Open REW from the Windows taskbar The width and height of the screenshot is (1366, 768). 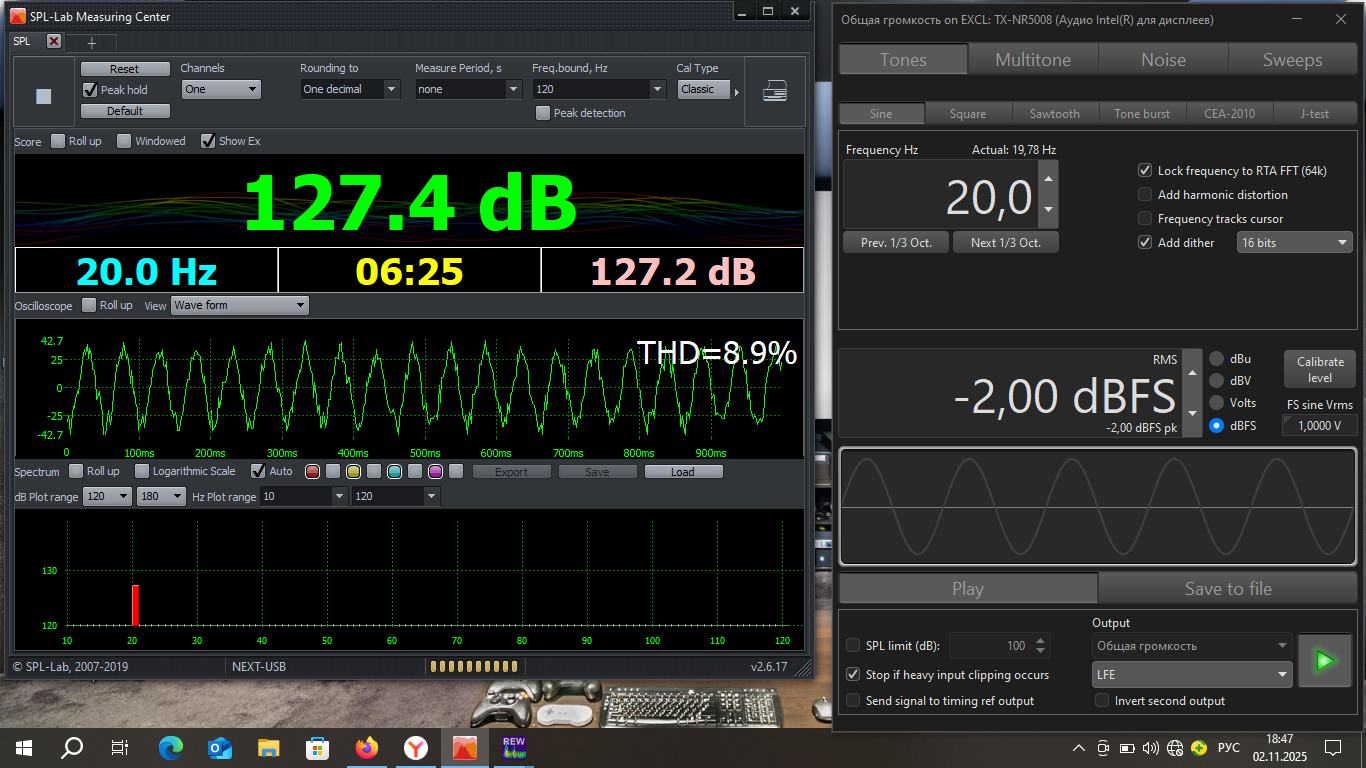513,747
